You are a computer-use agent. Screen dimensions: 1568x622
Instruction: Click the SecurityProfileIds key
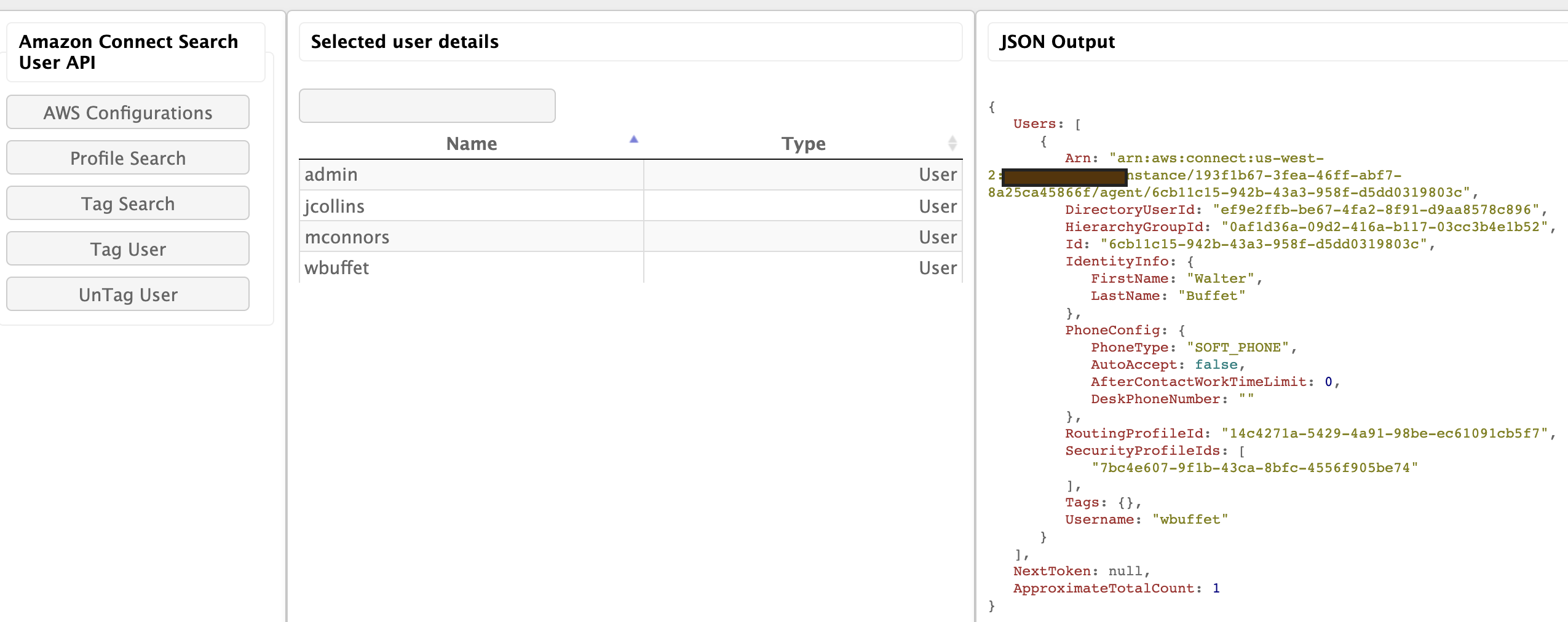pos(1142,451)
